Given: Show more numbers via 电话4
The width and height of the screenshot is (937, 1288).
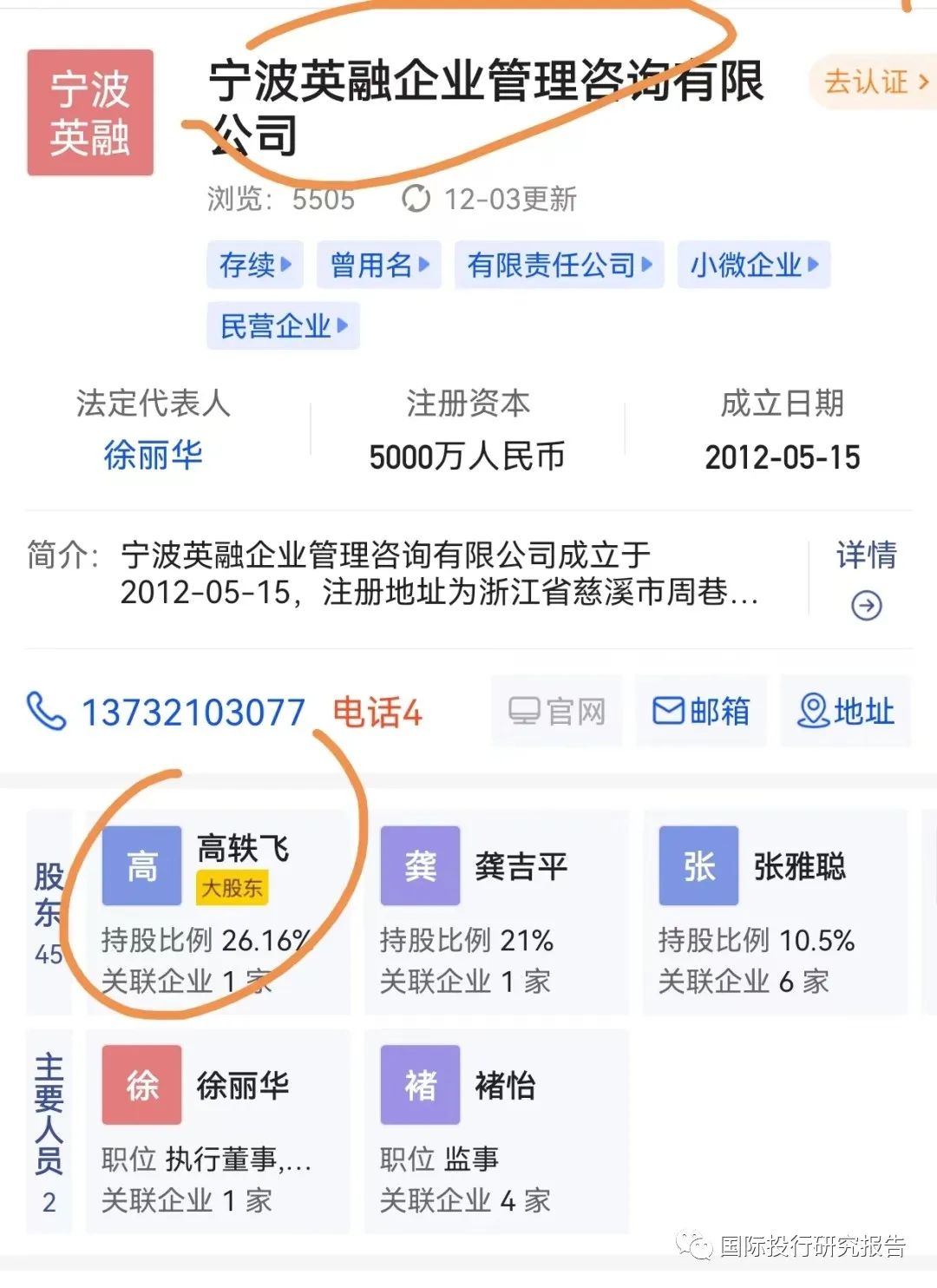Looking at the screenshot, I should click(x=377, y=713).
